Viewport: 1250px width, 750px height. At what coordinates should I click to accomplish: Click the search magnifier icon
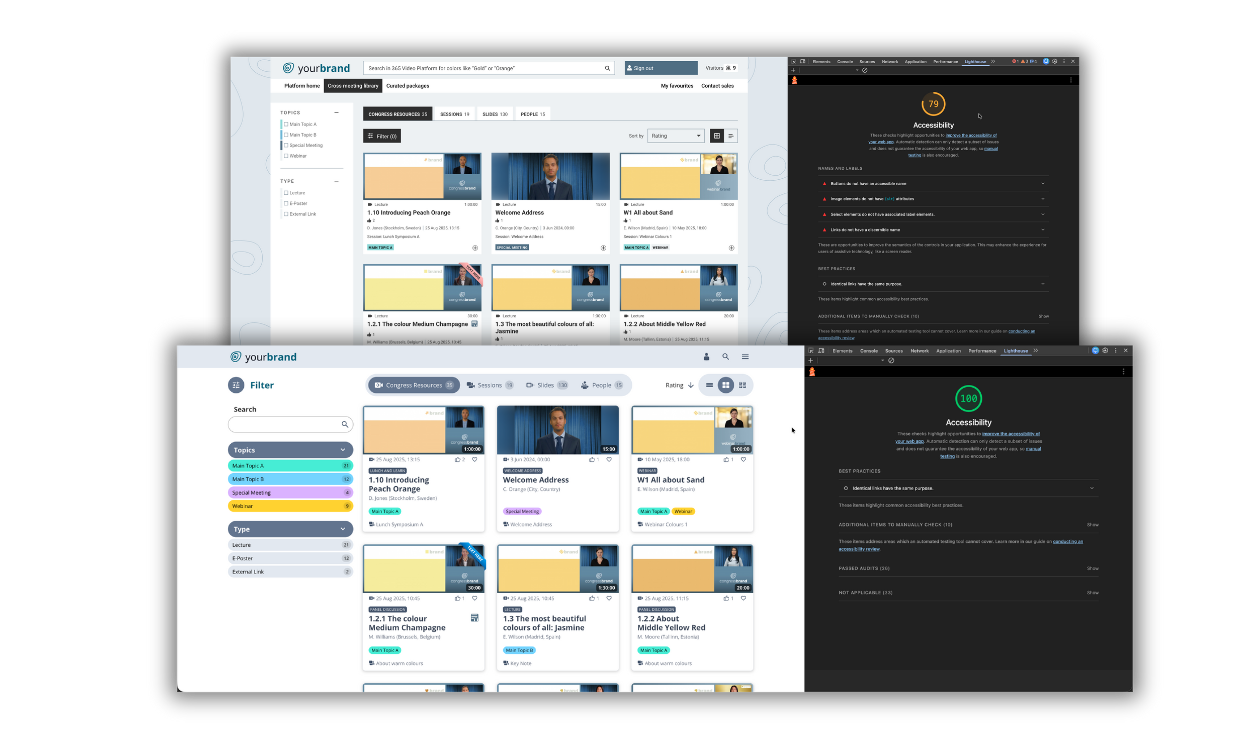pos(726,356)
